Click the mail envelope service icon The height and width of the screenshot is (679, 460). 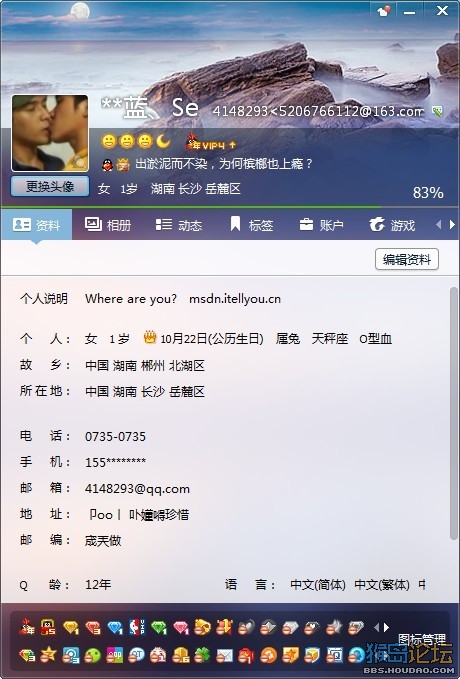click(x=224, y=656)
